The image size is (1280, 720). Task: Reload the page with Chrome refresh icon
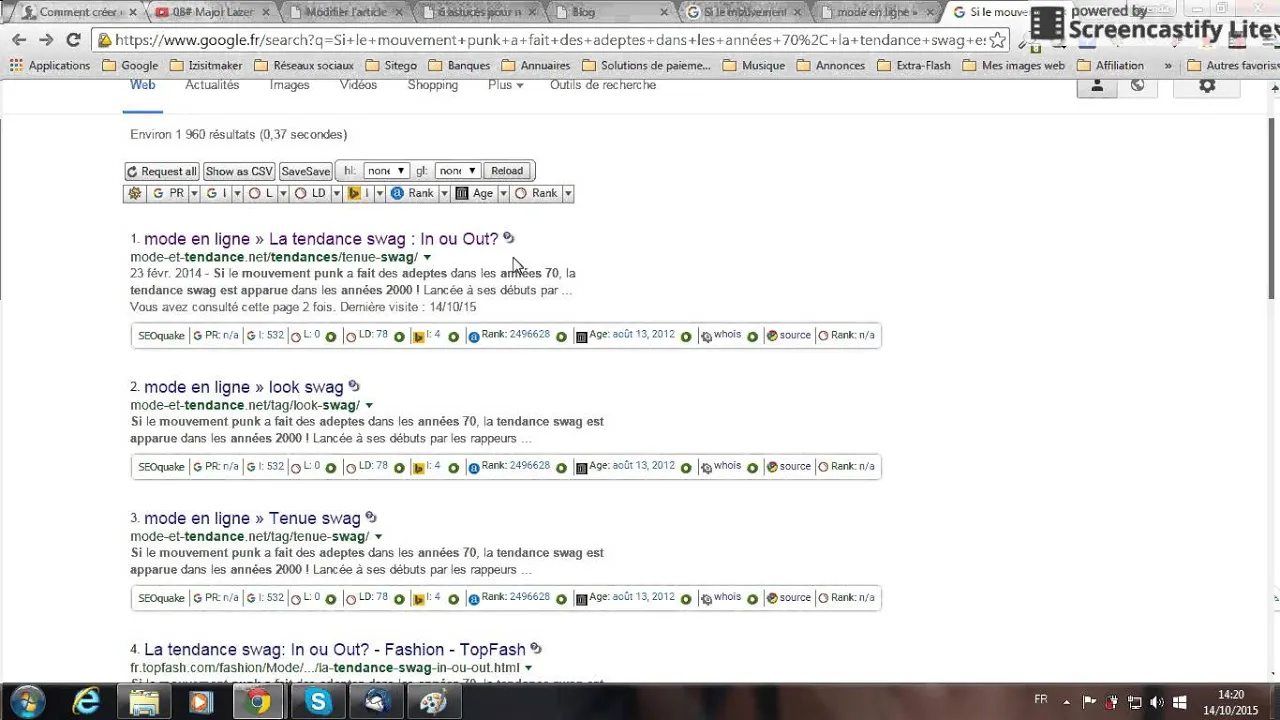pyautogui.click(x=73, y=40)
